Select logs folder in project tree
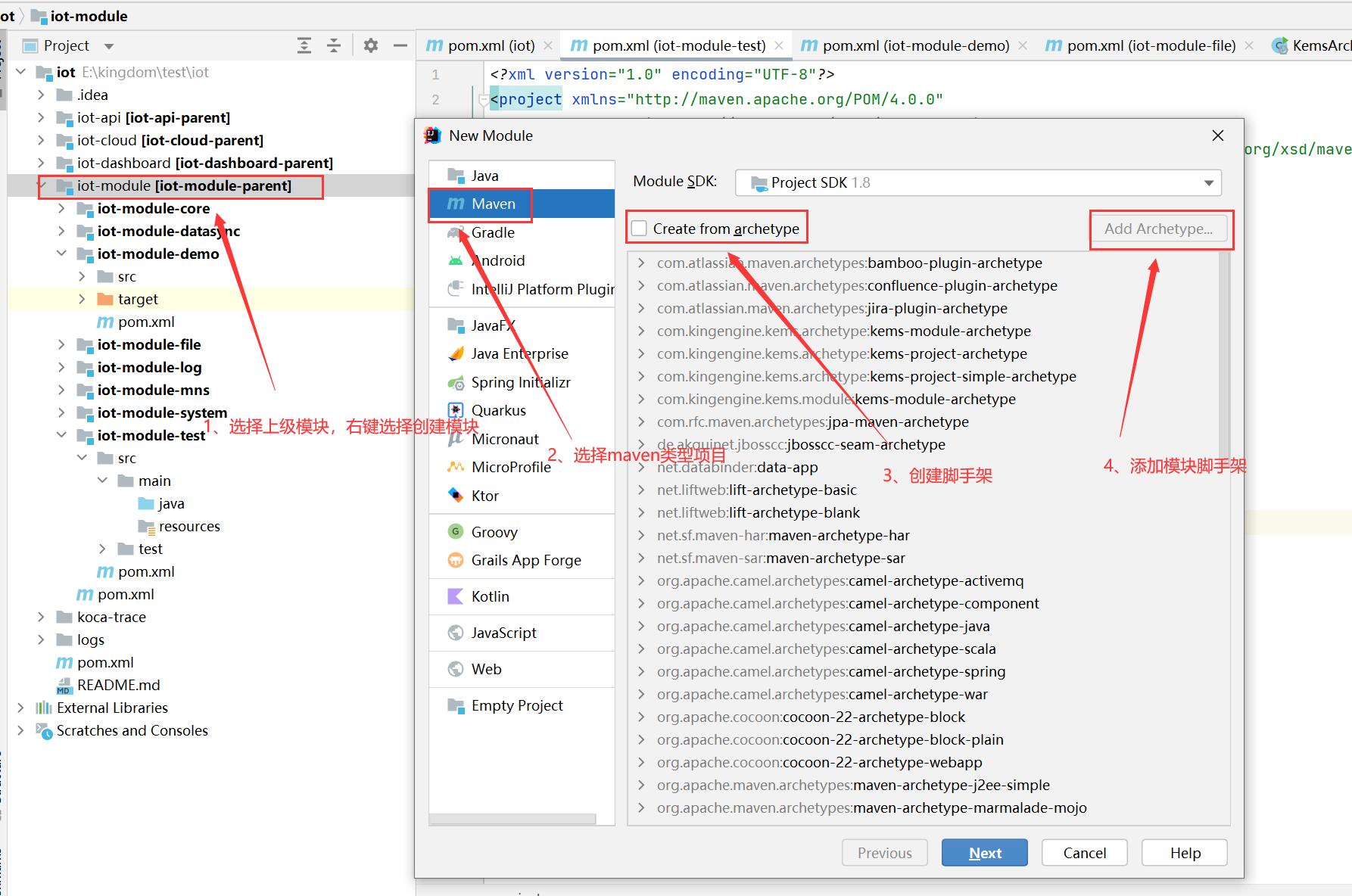Screen dimensions: 1352x896 click(90, 639)
